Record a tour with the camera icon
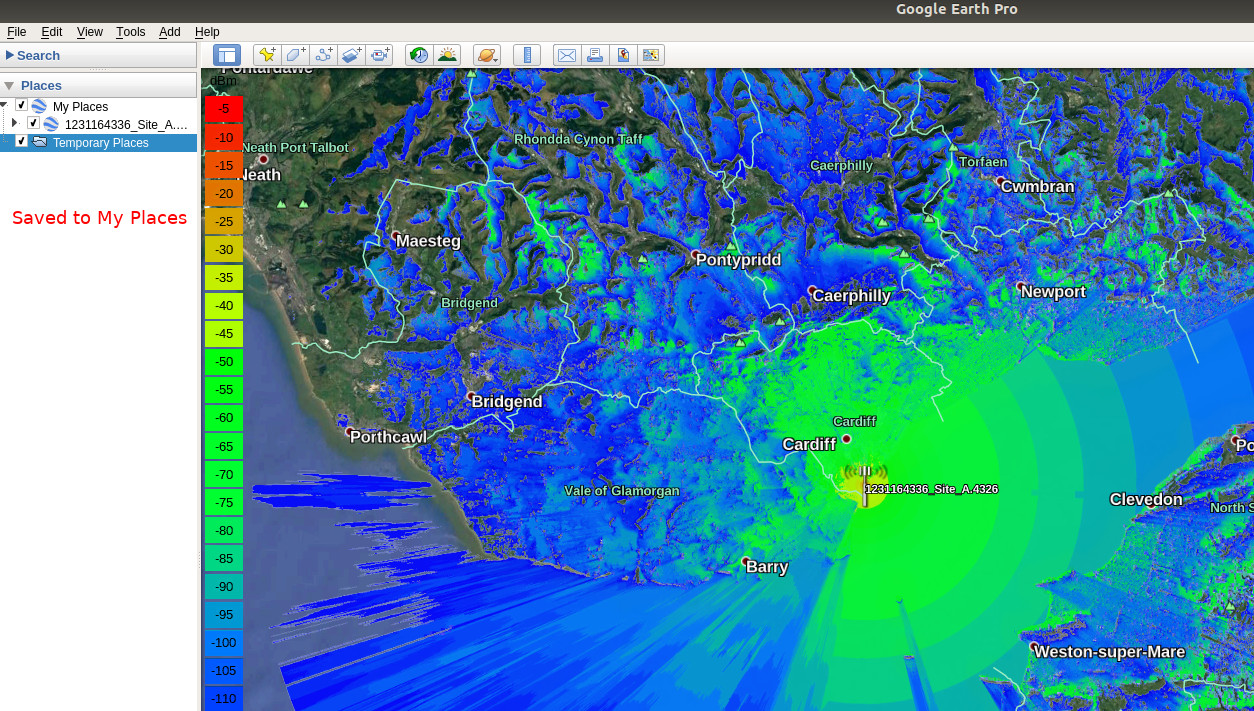Viewport: 1254px width, 711px height. pyautogui.click(x=379, y=55)
